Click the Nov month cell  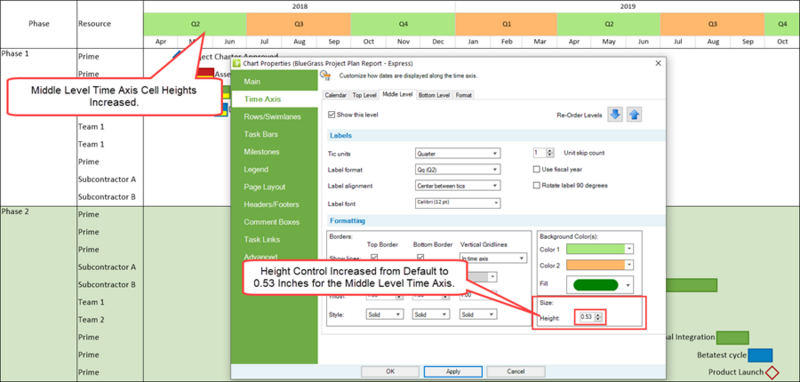tap(404, 42)
